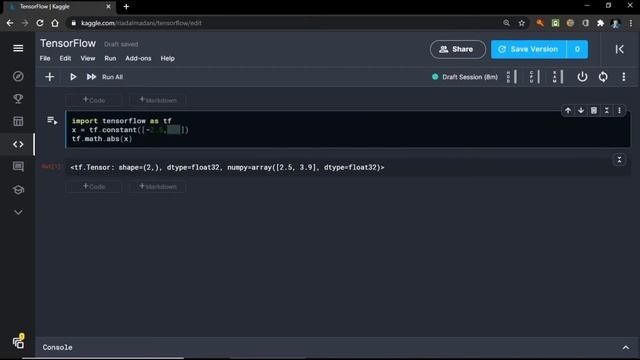Move the cell down with the arrow
640x360 pixels.
tap(581, 111)
